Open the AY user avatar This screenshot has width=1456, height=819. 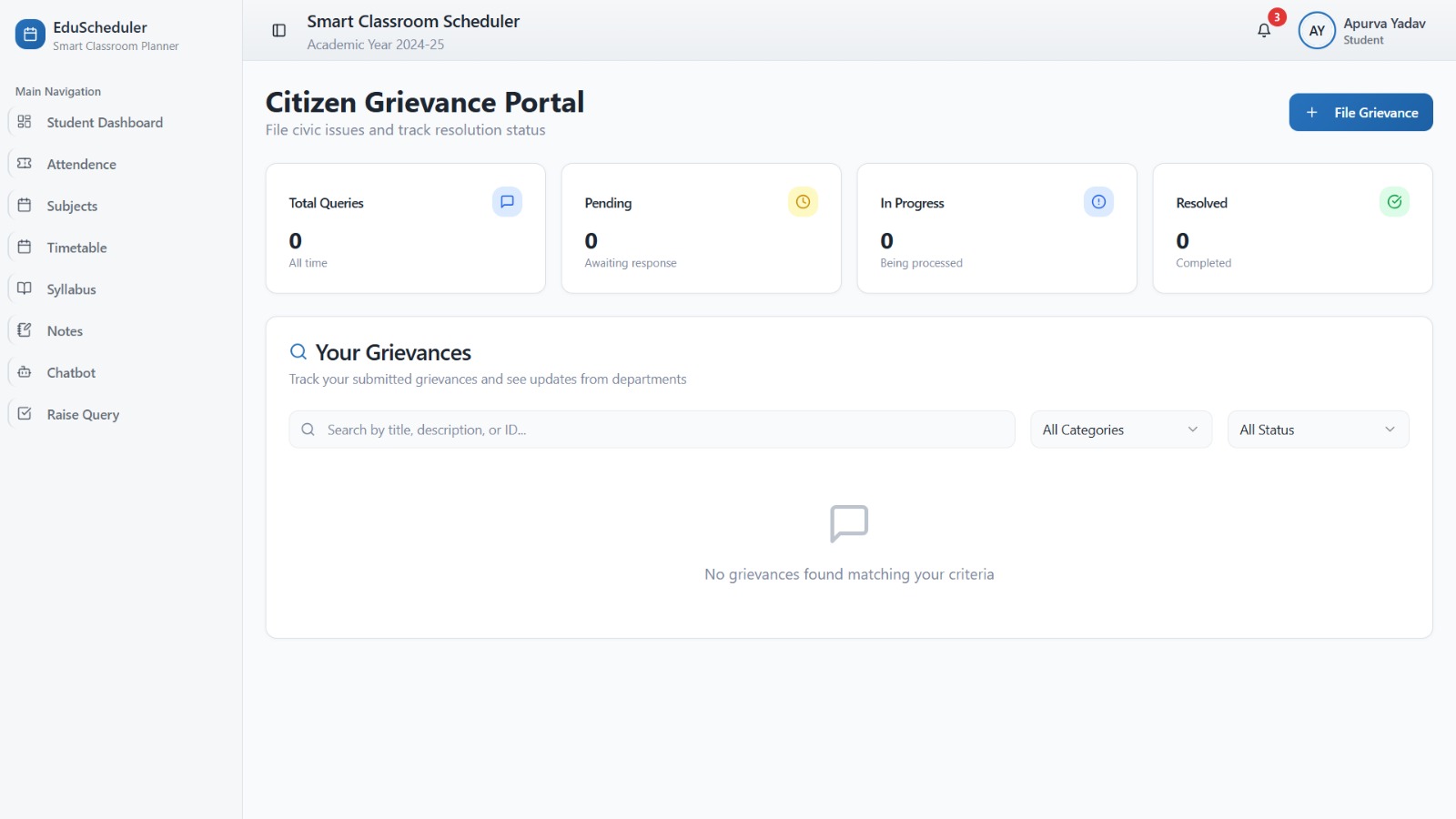click(1317, 31)
